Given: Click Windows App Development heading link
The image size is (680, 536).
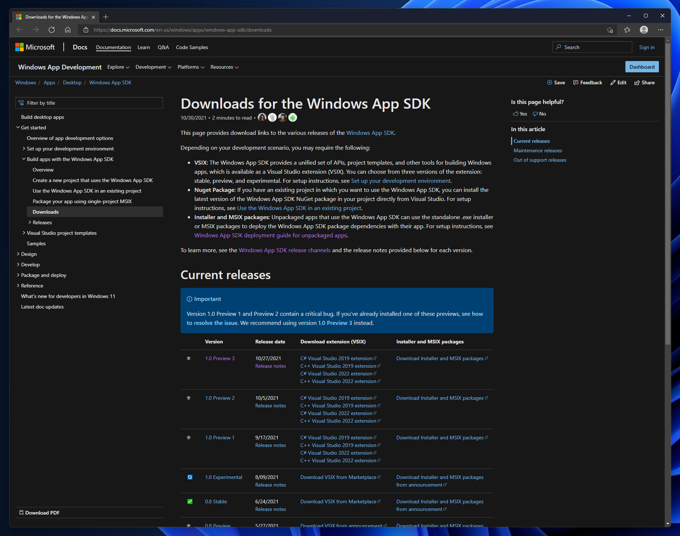Looking at the screenshot, I should 60,67.
